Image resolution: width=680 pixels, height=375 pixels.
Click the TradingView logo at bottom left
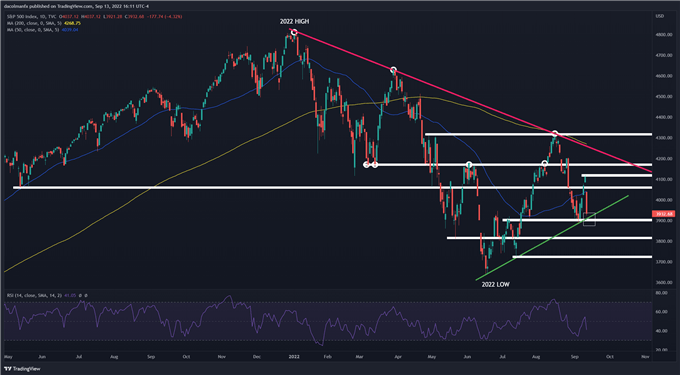click(23, 369)
